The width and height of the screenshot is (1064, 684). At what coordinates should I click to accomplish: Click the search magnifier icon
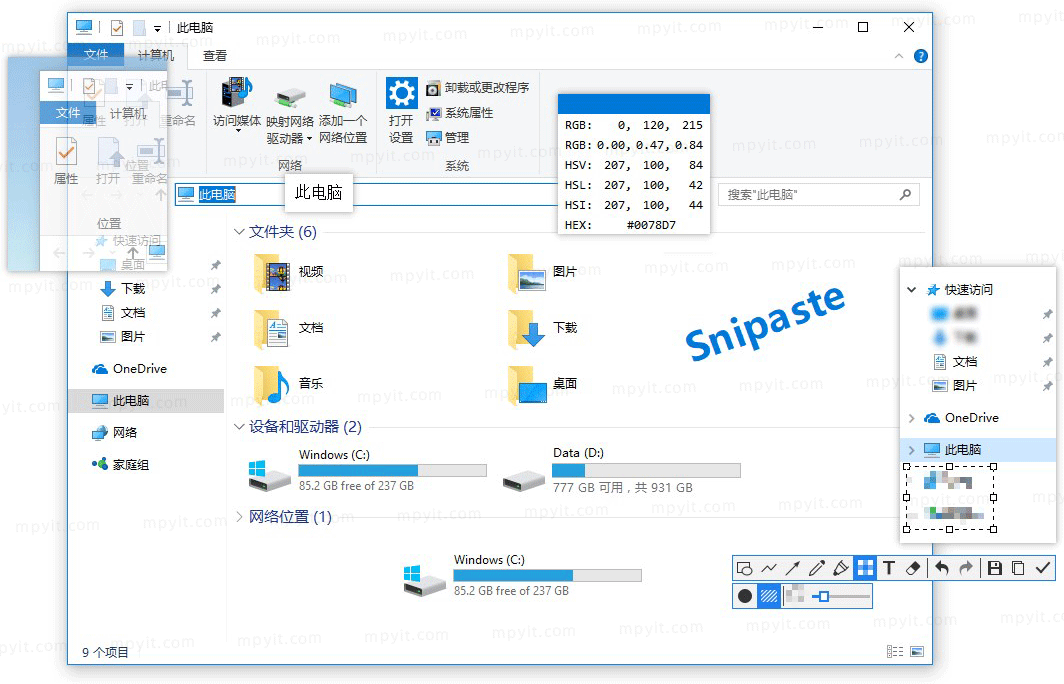[x=905, y=195]
